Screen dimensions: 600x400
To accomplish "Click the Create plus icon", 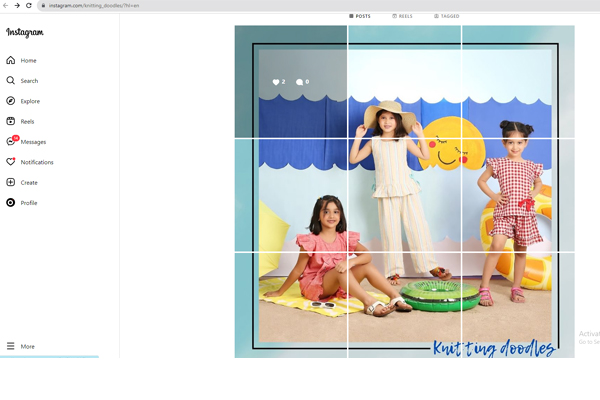I will click(x=11, y=182).
